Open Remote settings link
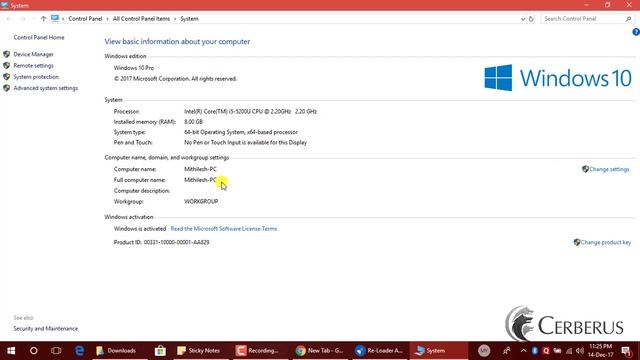The image size is (640, 360). click(33, 66)
